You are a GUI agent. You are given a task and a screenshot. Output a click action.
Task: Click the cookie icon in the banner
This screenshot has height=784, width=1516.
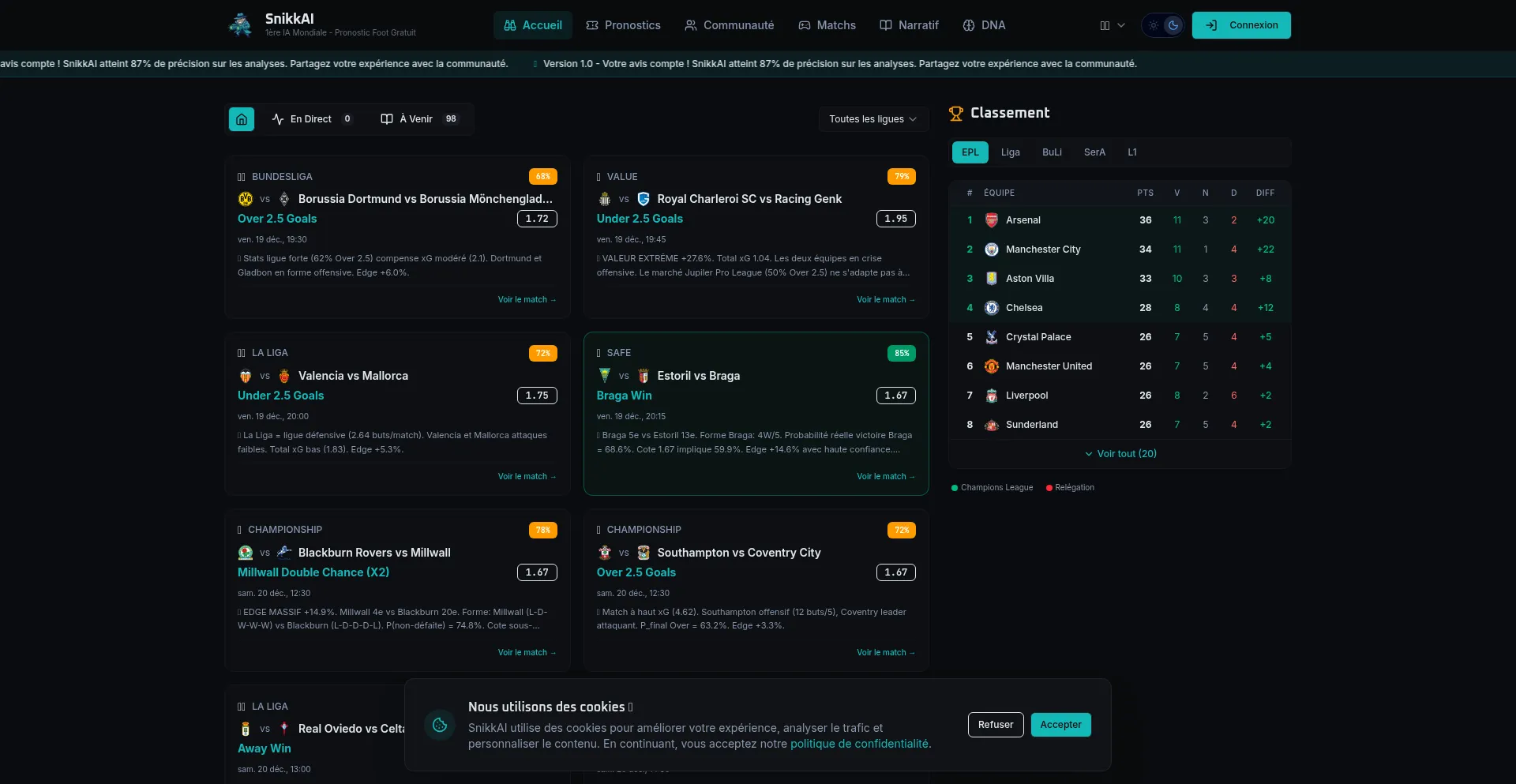[x=440, y=725]
